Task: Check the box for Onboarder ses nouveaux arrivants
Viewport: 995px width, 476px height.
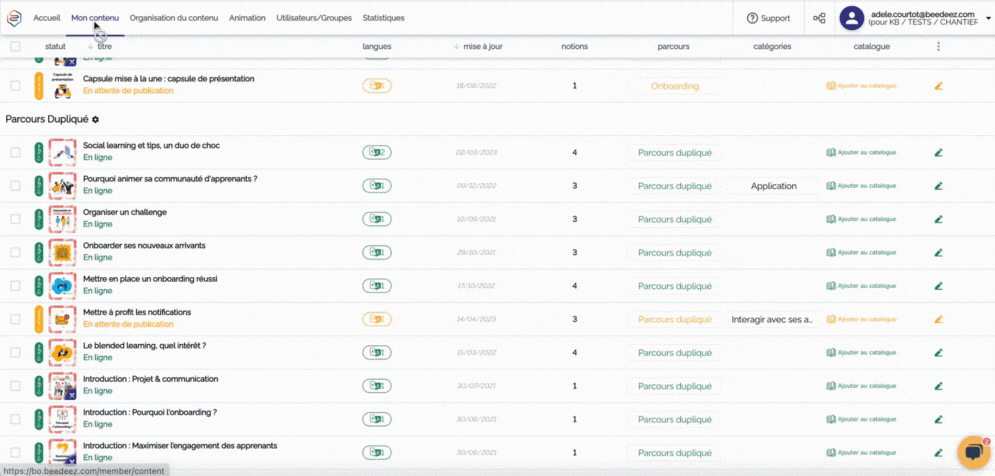Action: coord(15,253)
